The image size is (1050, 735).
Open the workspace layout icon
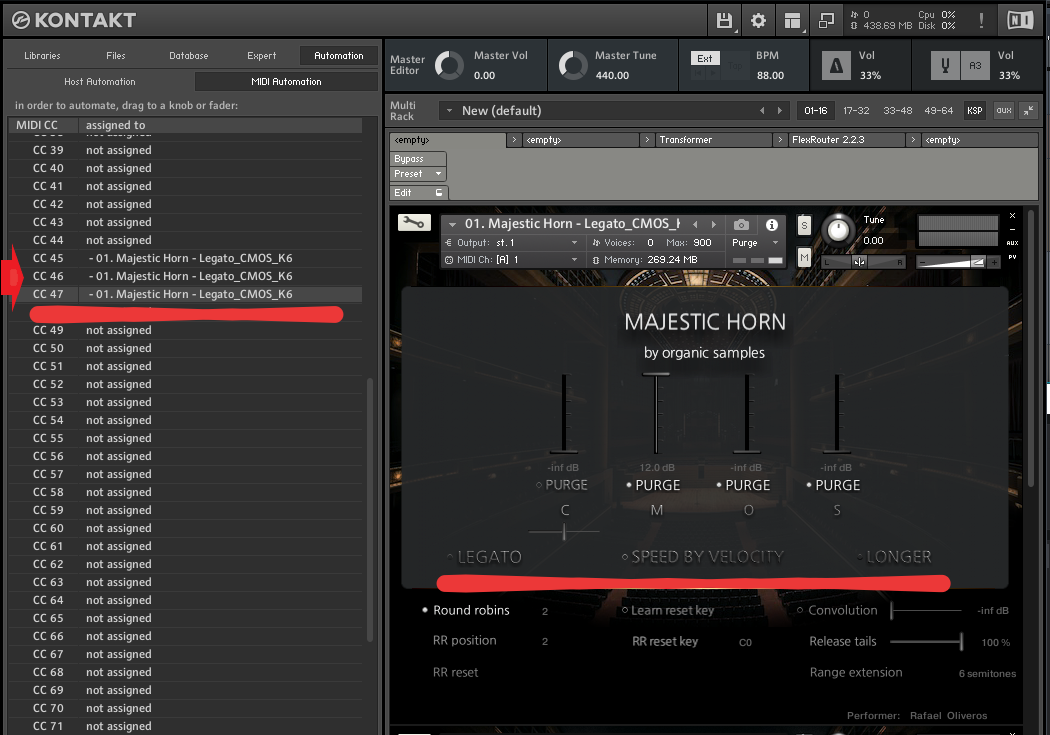pos(792,21)
